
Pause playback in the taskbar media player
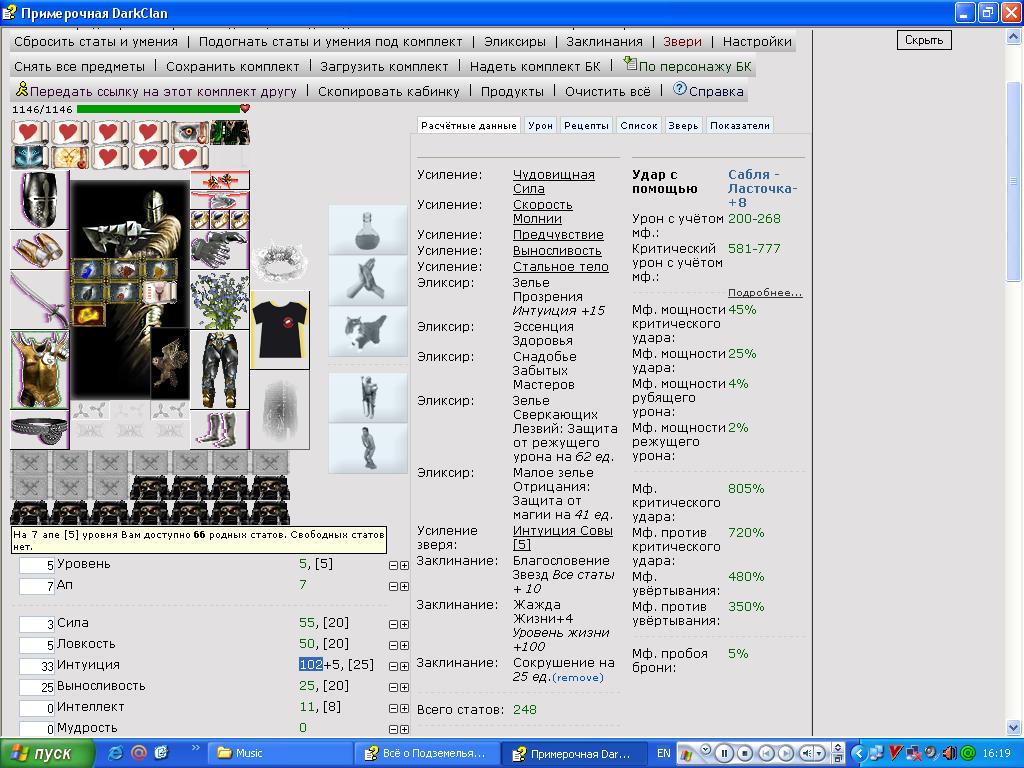click(724, 753)
